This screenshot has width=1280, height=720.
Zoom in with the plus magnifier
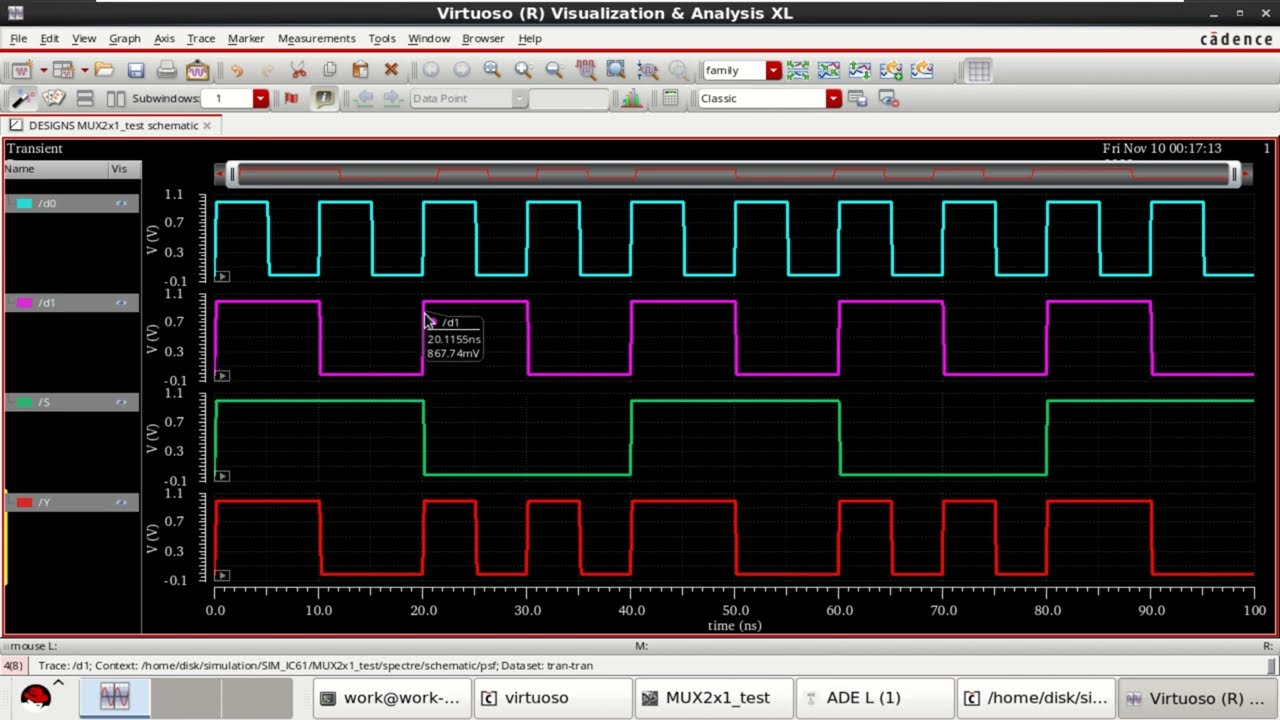tap(523, 70)
